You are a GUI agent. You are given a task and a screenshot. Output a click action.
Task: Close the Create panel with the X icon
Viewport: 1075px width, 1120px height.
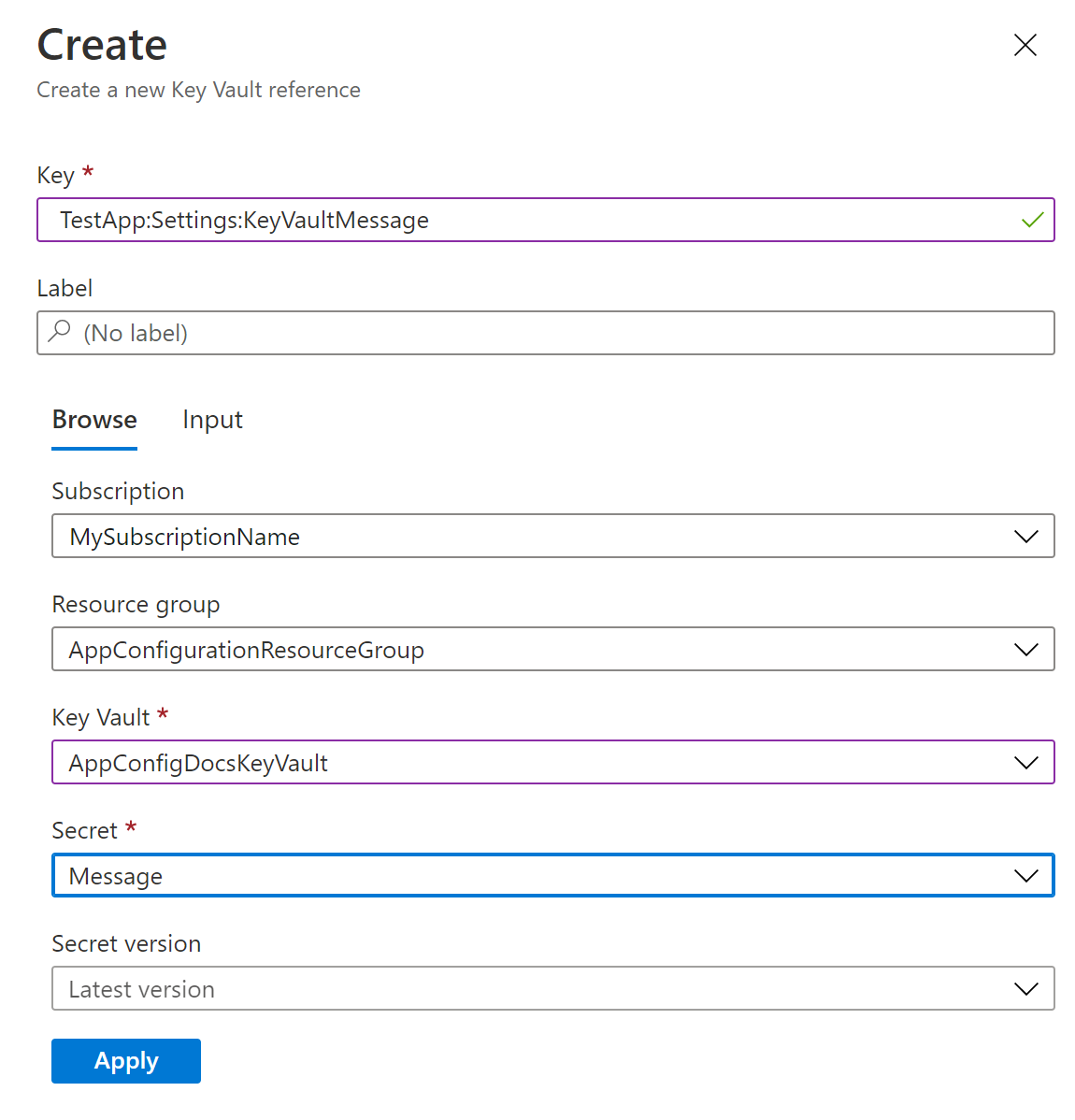pos(1025,45)
